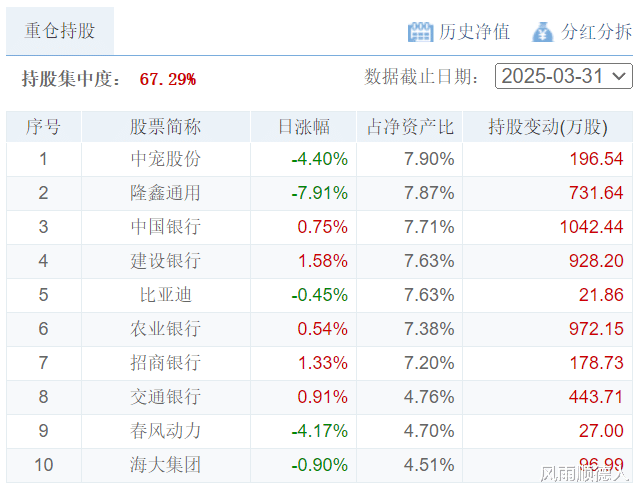Open the 分红分拆 link
The width and height of the screenshot is (639, 495).
click(597, 32)
